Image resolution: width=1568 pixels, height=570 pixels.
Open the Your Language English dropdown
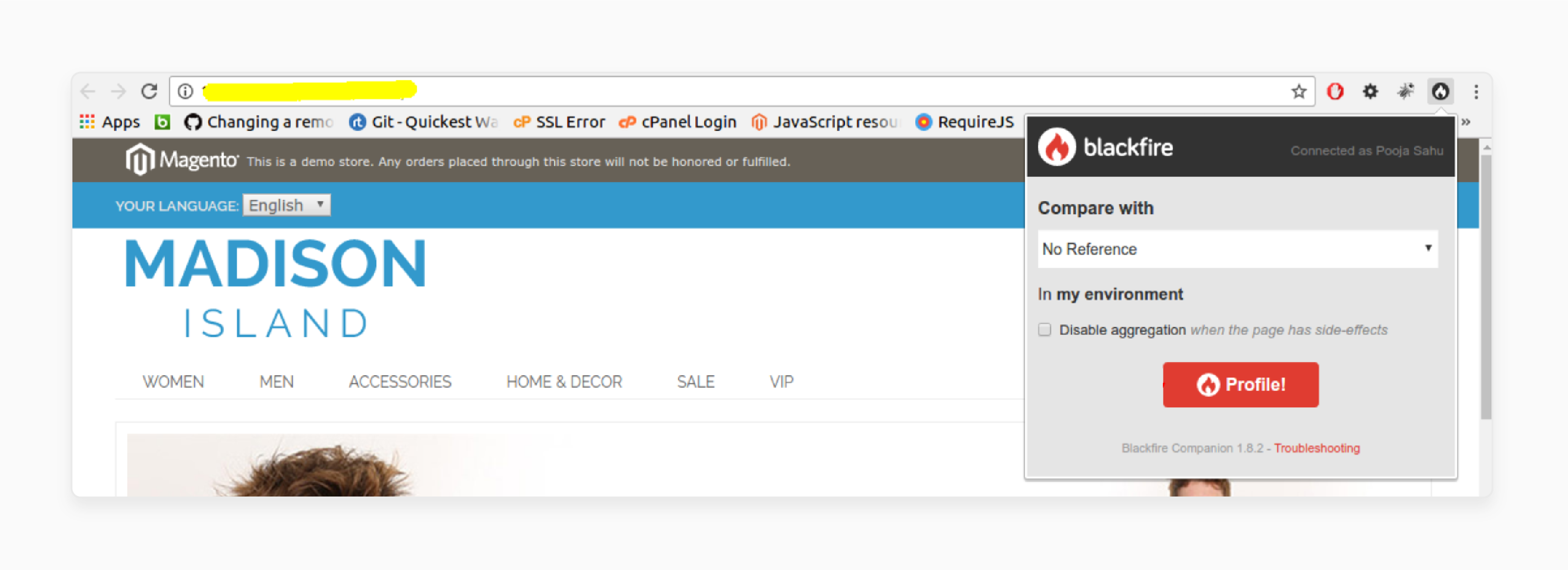pos(286,205)
